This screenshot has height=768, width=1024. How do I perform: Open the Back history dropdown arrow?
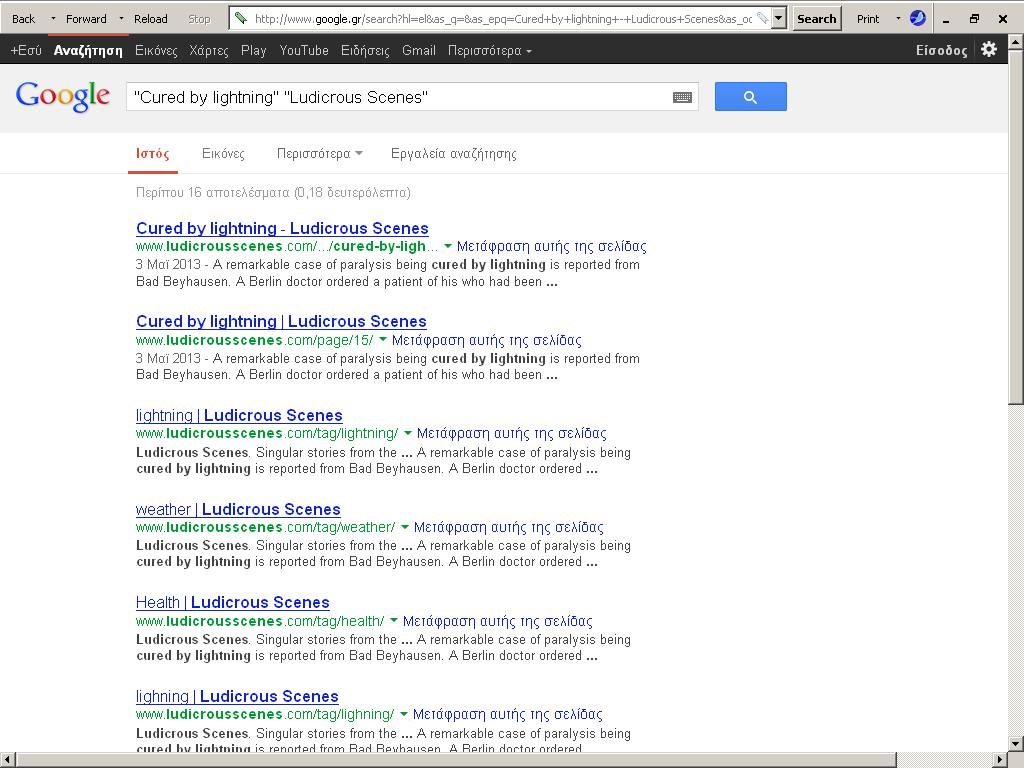coord(53,18)
